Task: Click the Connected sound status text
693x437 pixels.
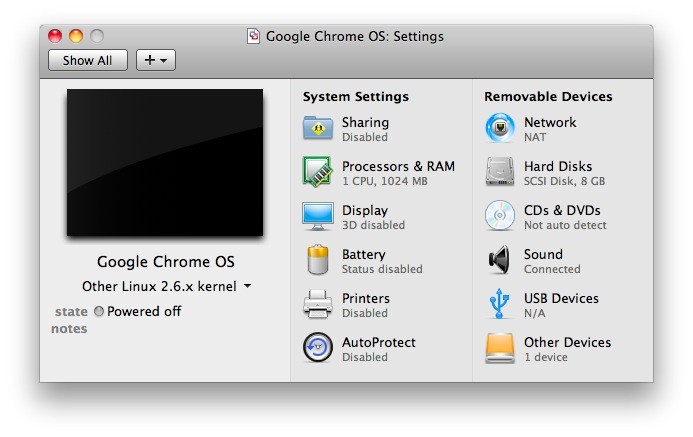Action: pyautogui.click(x=552, y=269)
